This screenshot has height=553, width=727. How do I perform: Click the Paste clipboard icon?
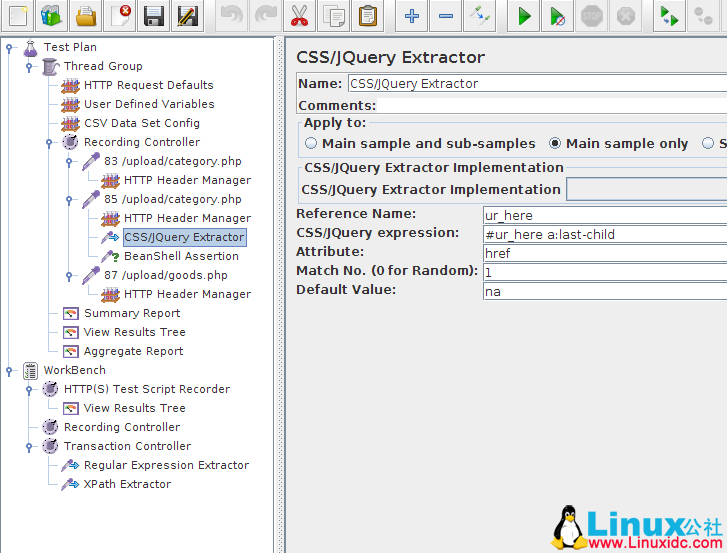368,16
